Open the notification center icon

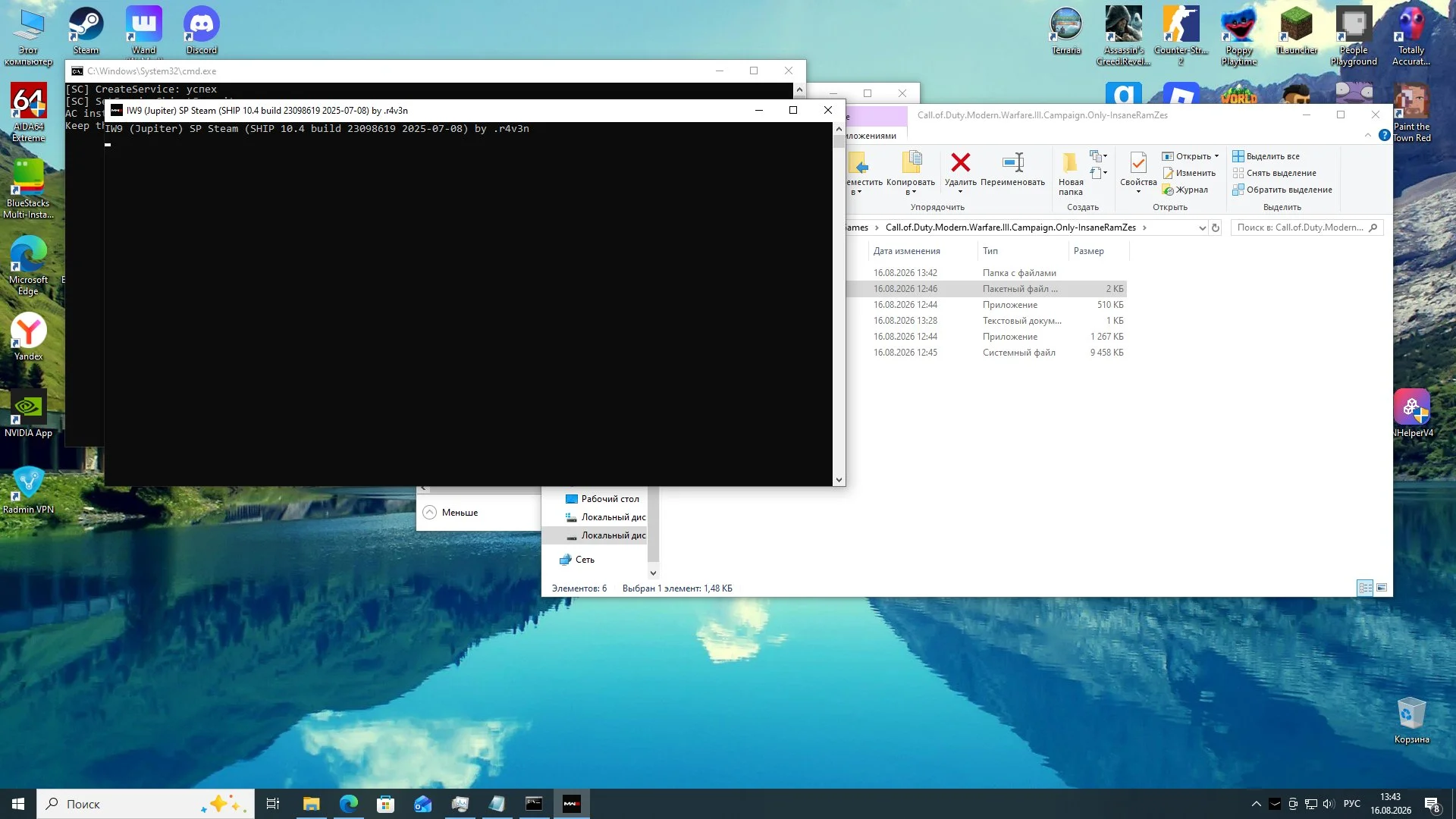click(1432, 804)
